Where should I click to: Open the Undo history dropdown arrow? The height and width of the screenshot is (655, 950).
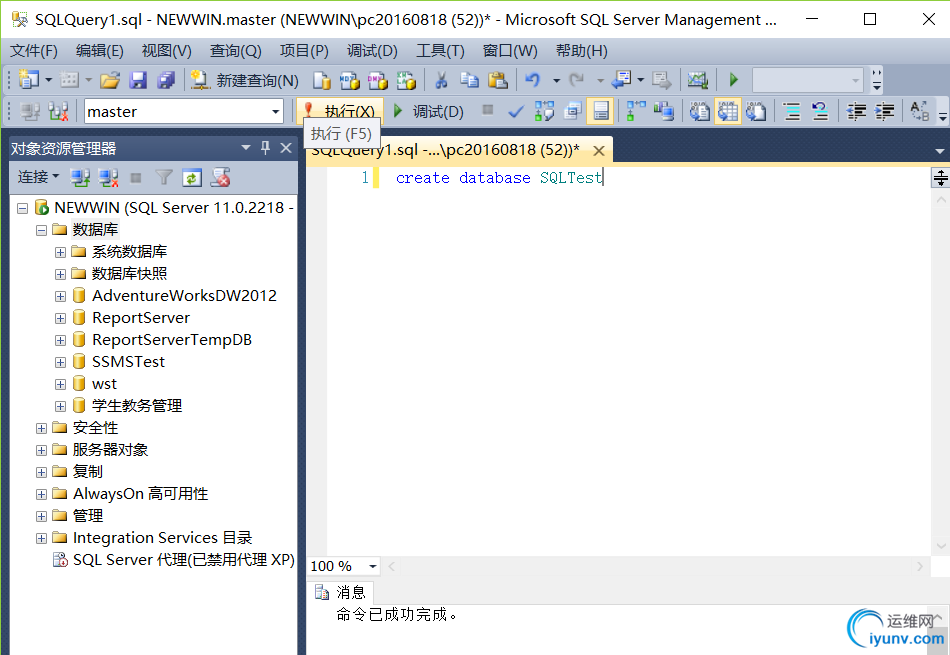(x=556, y=80)
